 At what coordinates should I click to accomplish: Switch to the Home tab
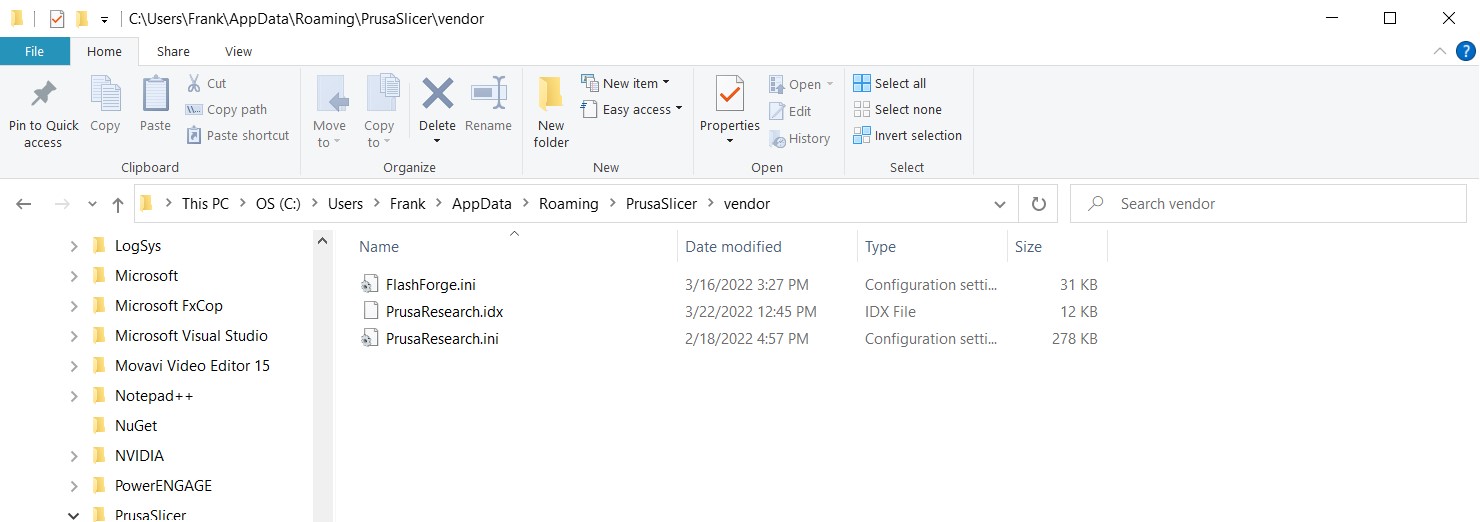pyautogui.click(x=104, y=51)
